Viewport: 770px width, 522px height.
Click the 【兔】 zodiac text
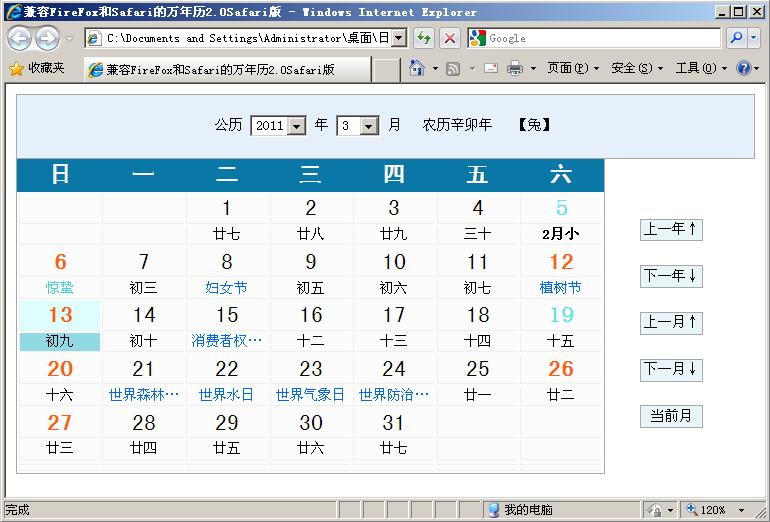tap(534, 125)
